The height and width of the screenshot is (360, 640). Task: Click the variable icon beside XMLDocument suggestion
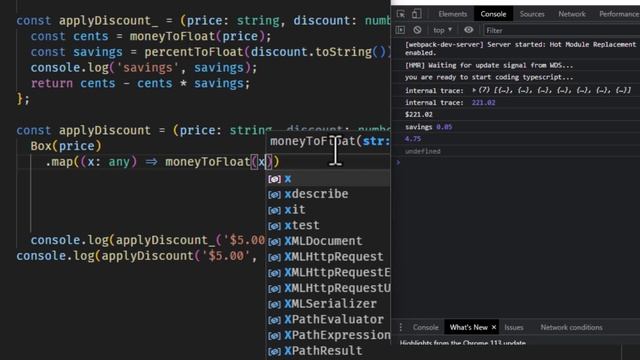point(274,242)
